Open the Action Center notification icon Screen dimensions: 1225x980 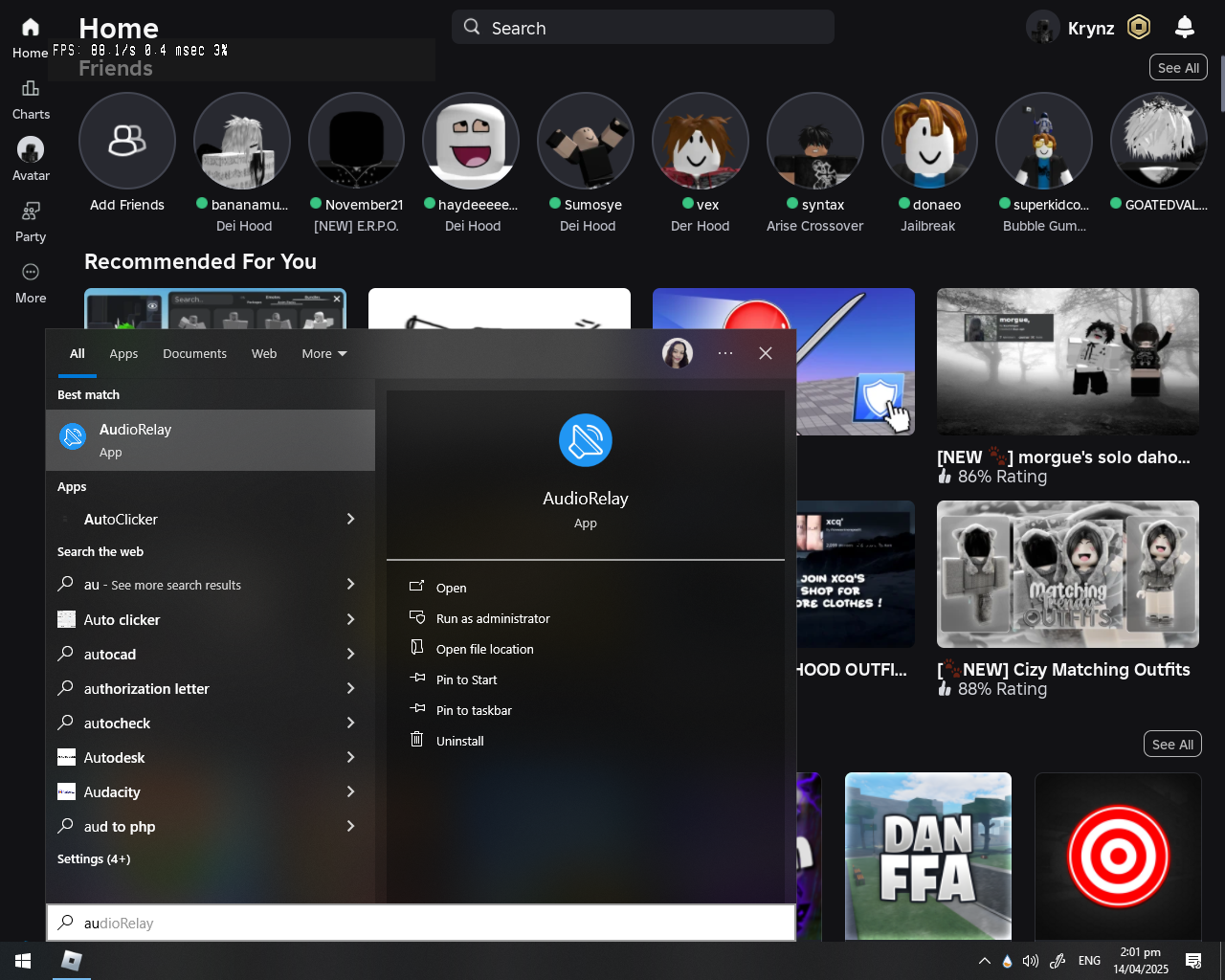pos(1193,961)
